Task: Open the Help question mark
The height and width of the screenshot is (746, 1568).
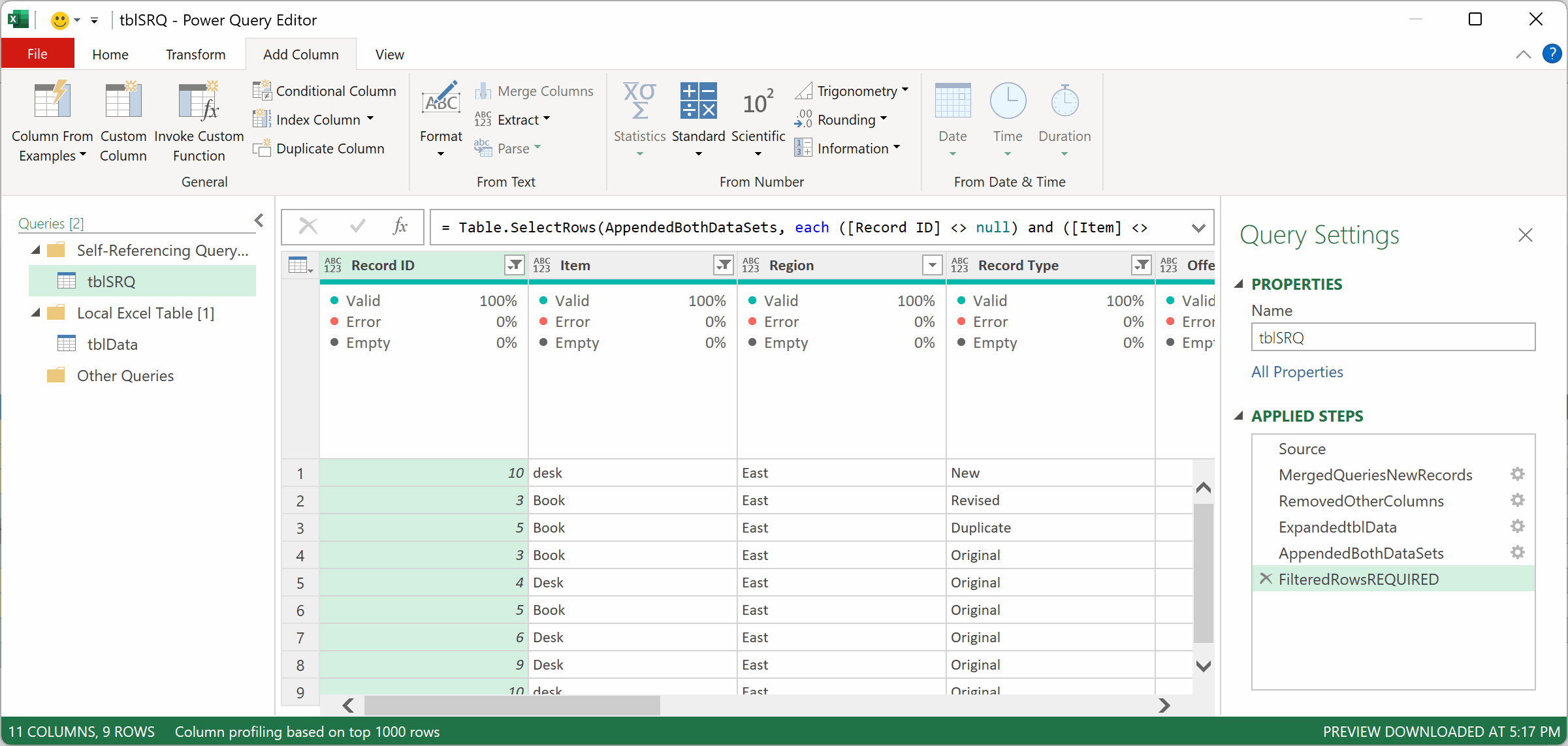Action: 1552,54
